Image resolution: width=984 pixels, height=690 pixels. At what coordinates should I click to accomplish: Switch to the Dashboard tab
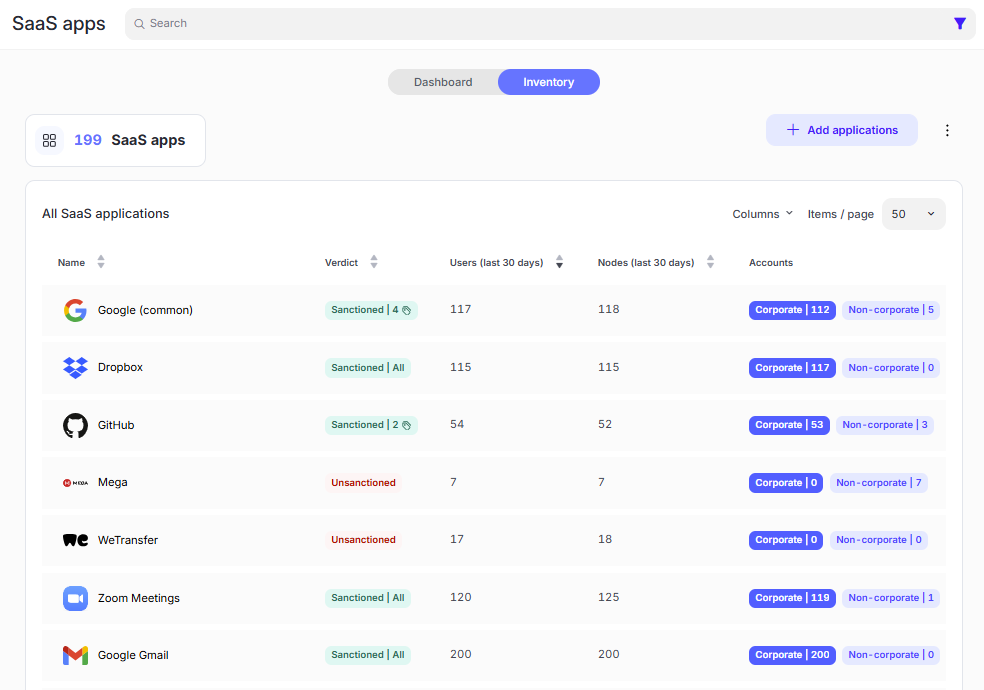pos(444,82)
